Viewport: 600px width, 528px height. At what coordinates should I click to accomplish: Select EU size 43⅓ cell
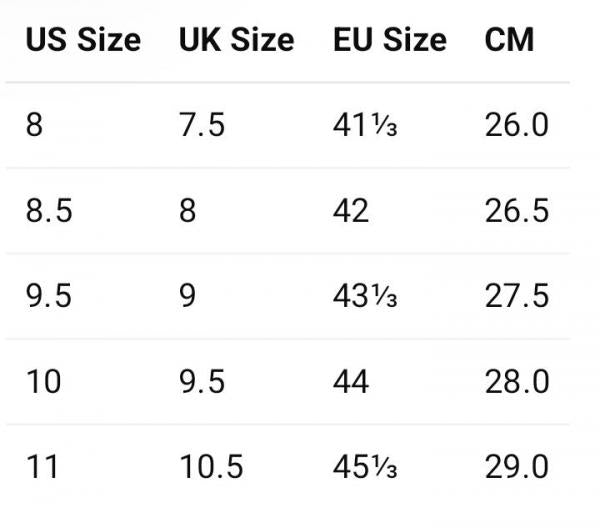tap(365, 296)
